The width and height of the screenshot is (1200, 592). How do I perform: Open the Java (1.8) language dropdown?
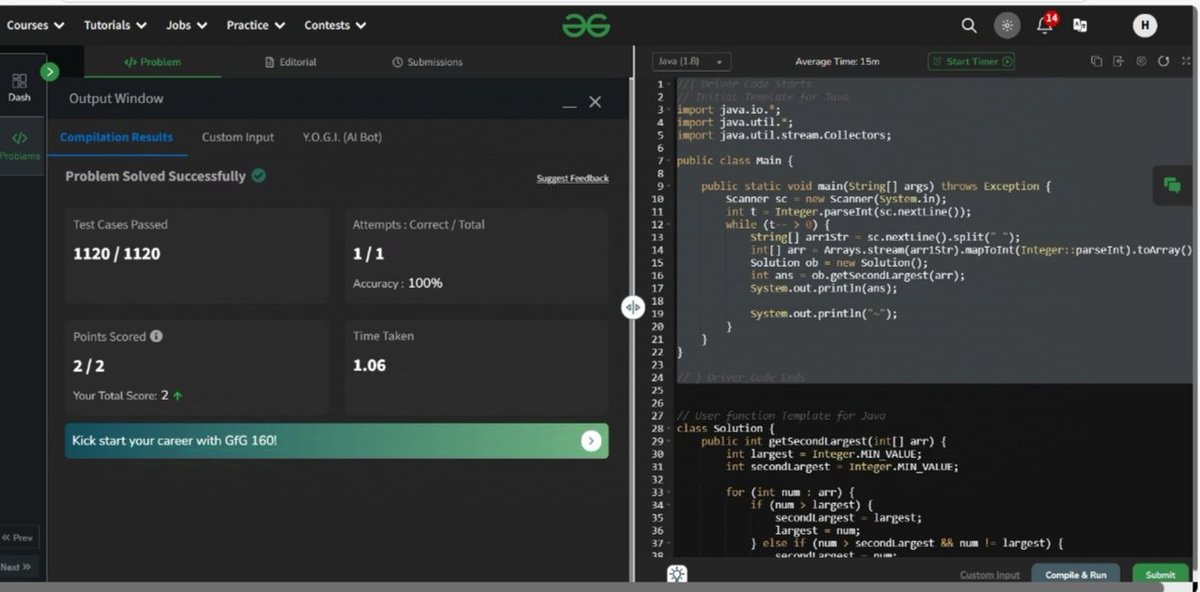[x=692, y=61]
